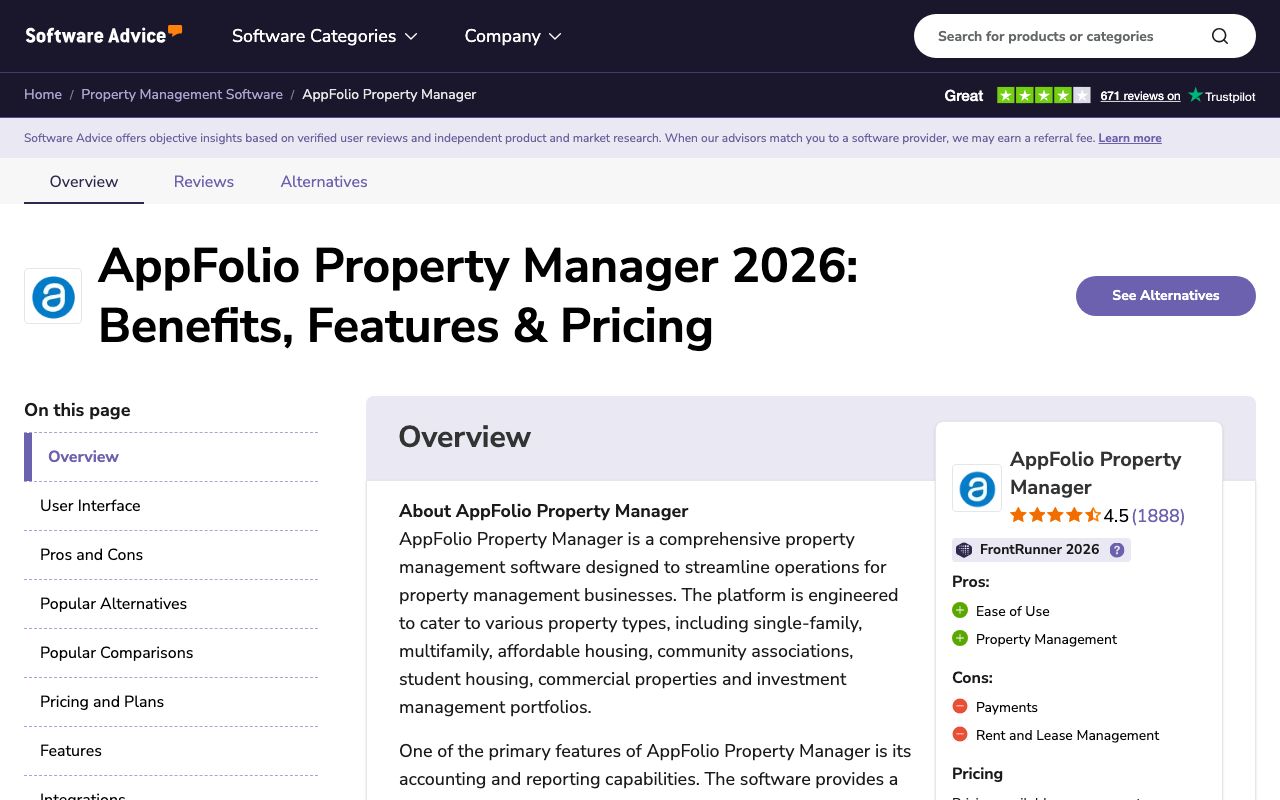Viewport: 1280px width, 800px height.
Task: Click the Learn more disclosure link
Action: [x=1130, y=138]
